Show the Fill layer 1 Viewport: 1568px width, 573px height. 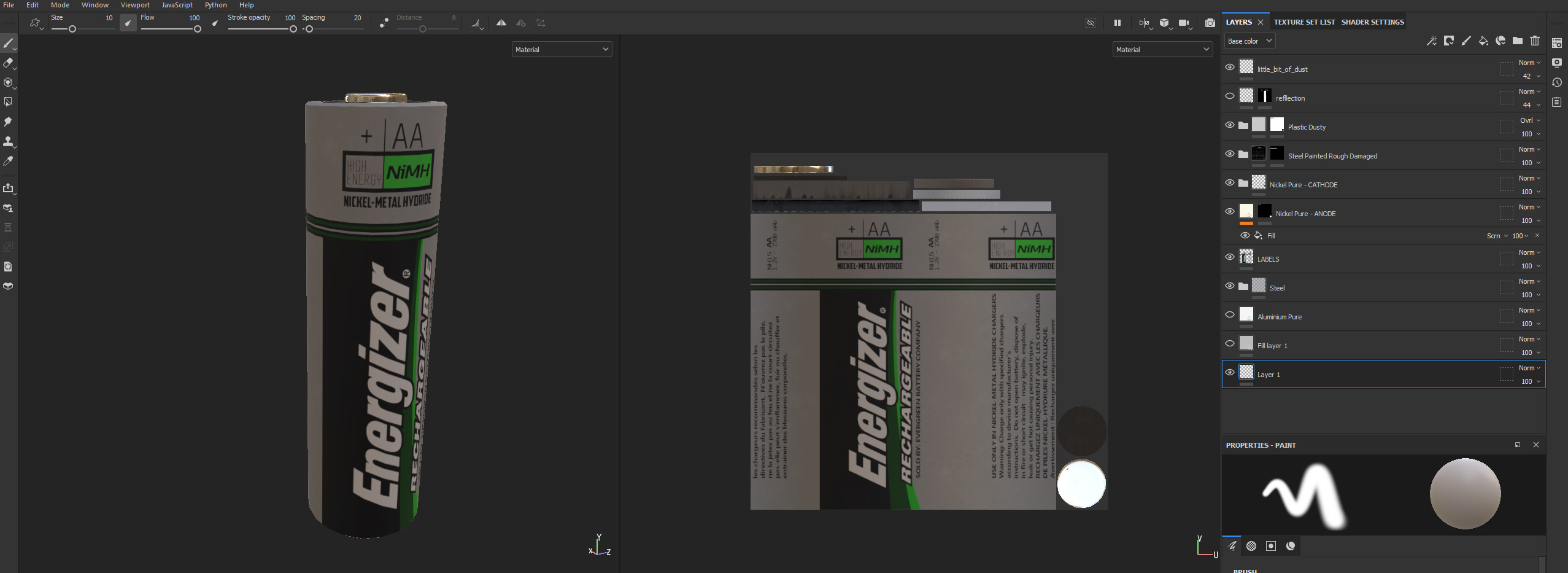pos(1230,343)
